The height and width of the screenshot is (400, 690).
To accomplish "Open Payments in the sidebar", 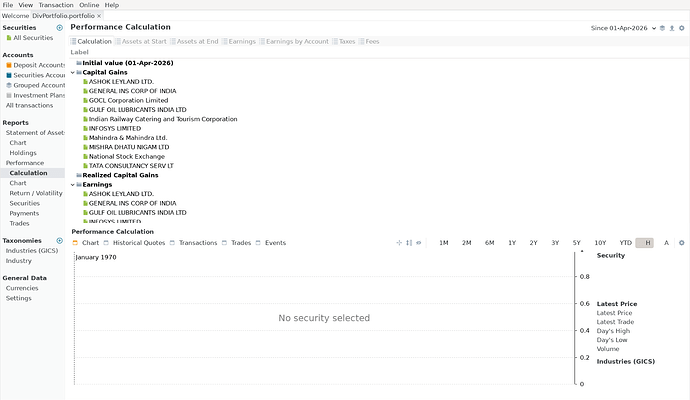I will pyautogui.click(x=24, y=213).
